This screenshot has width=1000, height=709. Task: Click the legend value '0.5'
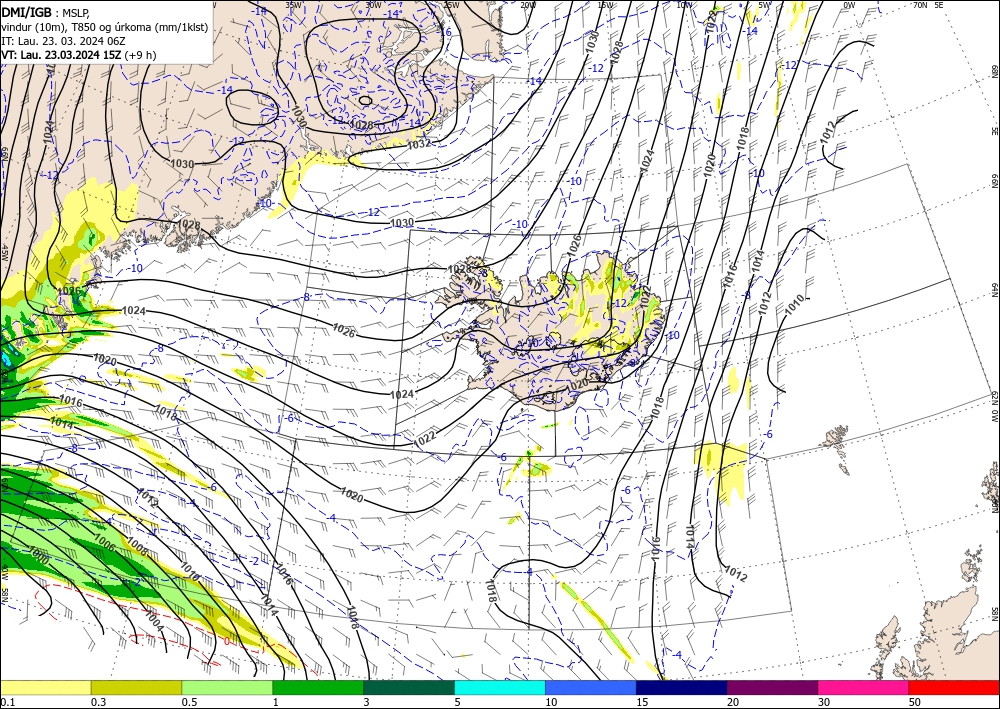coord(189,702)
